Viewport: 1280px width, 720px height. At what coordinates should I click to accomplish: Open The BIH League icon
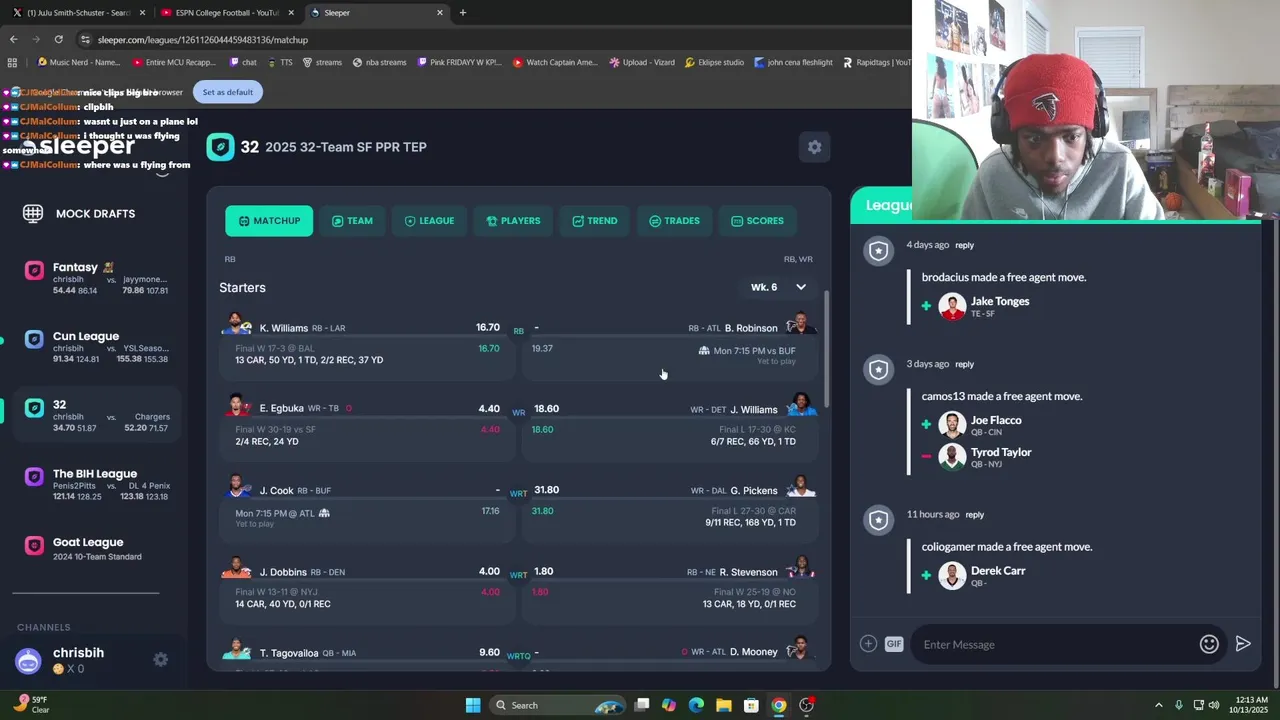click(x=34, y=477)
